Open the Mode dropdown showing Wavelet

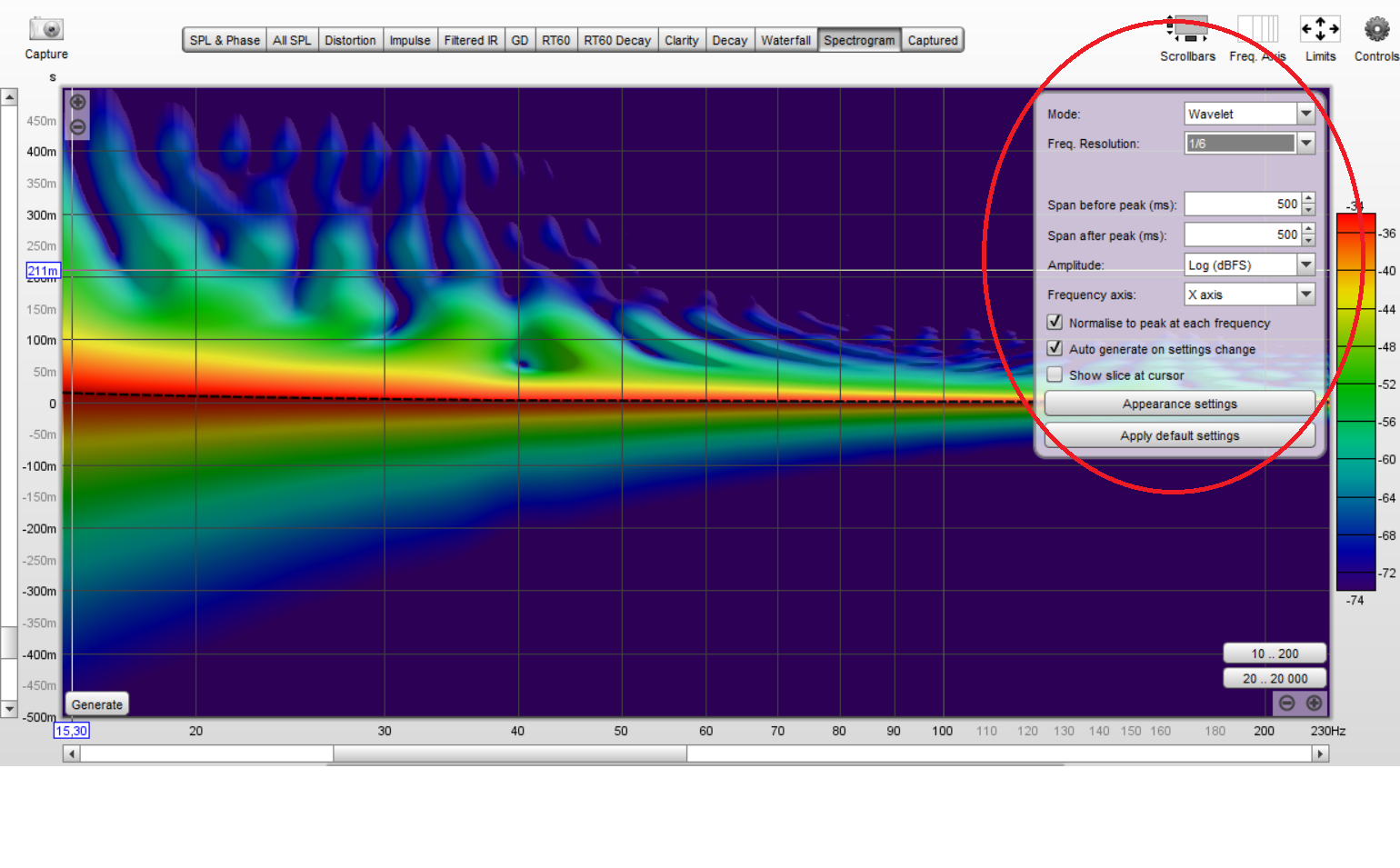pos(1305,114)
